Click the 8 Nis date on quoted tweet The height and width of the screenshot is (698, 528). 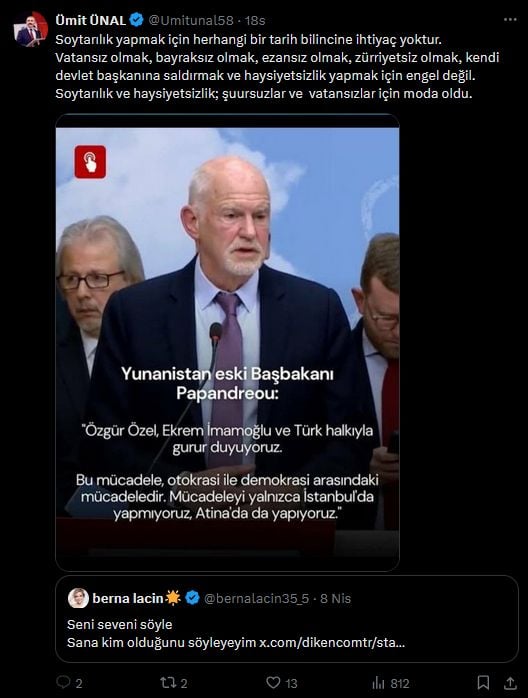click(336, 599)
